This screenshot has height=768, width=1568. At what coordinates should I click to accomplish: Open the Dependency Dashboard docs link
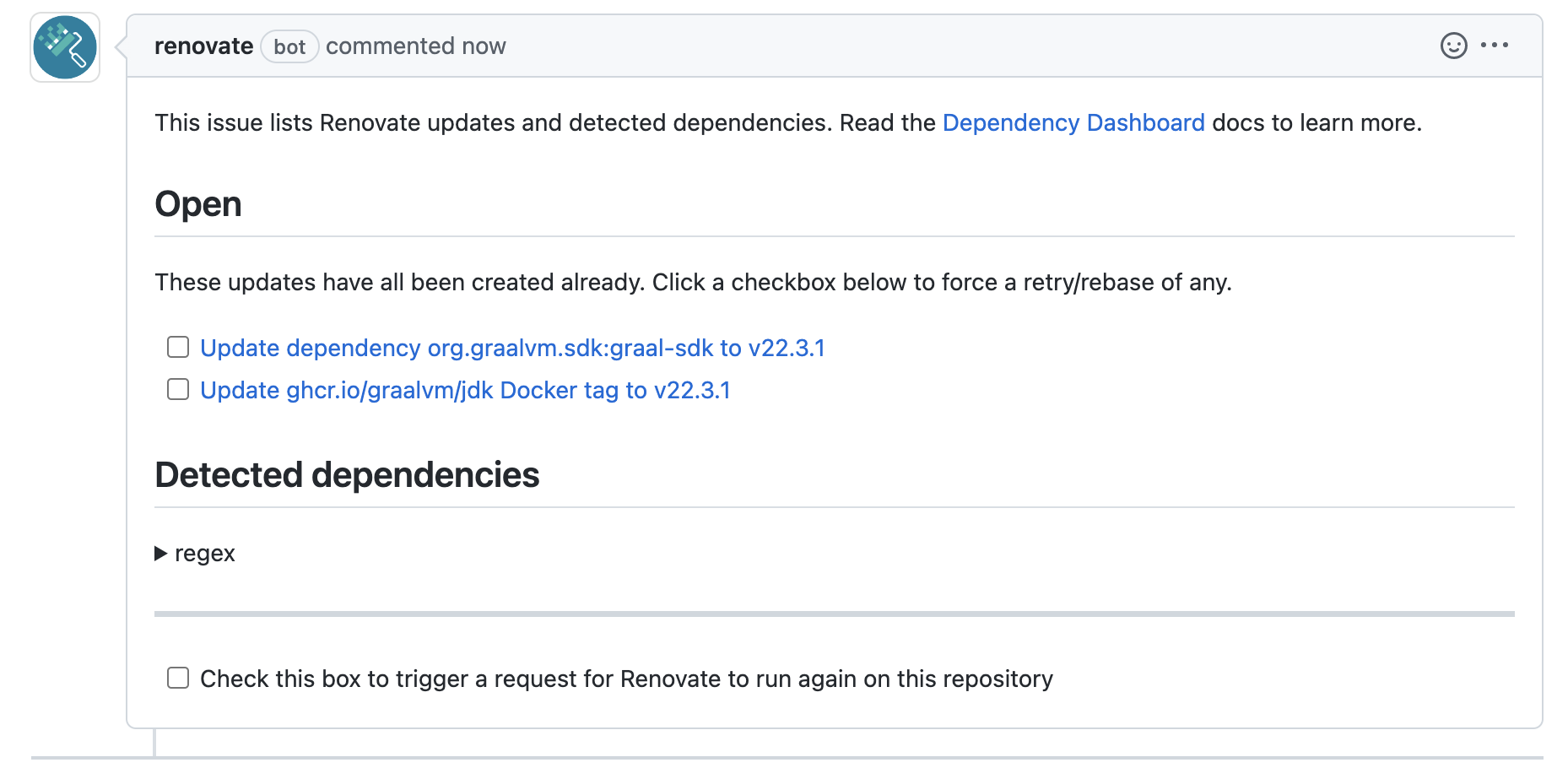point(1073,123)
